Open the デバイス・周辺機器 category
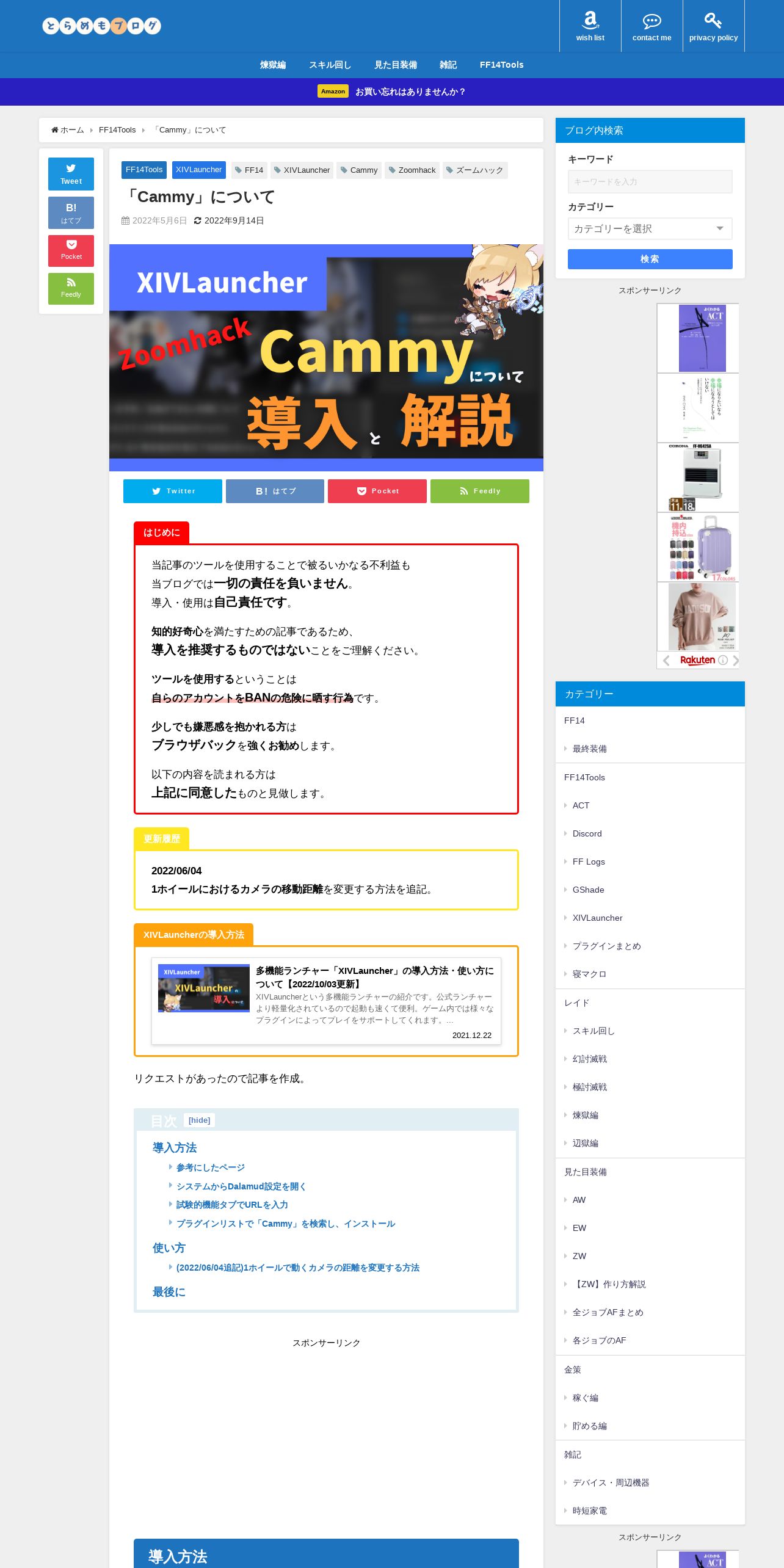Screen dimensions: 784x1568 click(611, 1483)
